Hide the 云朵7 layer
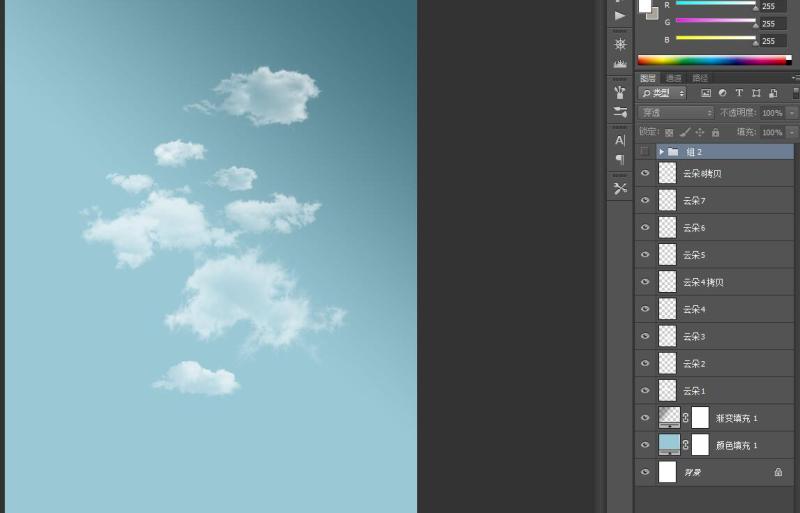Image resolution: width=800 pixels, height=513 pixels. pos(645,200)
